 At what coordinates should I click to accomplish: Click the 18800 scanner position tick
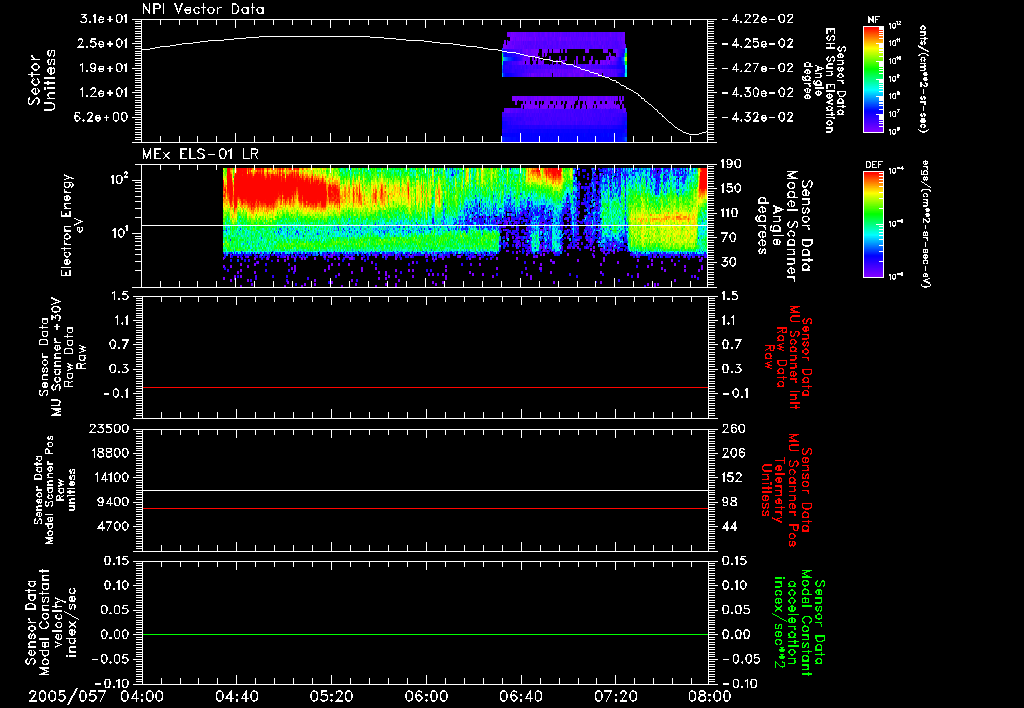[x=109, y=453]
